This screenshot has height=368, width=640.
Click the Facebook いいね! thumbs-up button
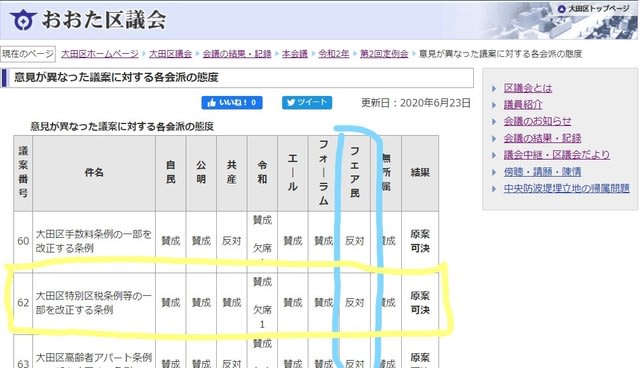point(232,102)
